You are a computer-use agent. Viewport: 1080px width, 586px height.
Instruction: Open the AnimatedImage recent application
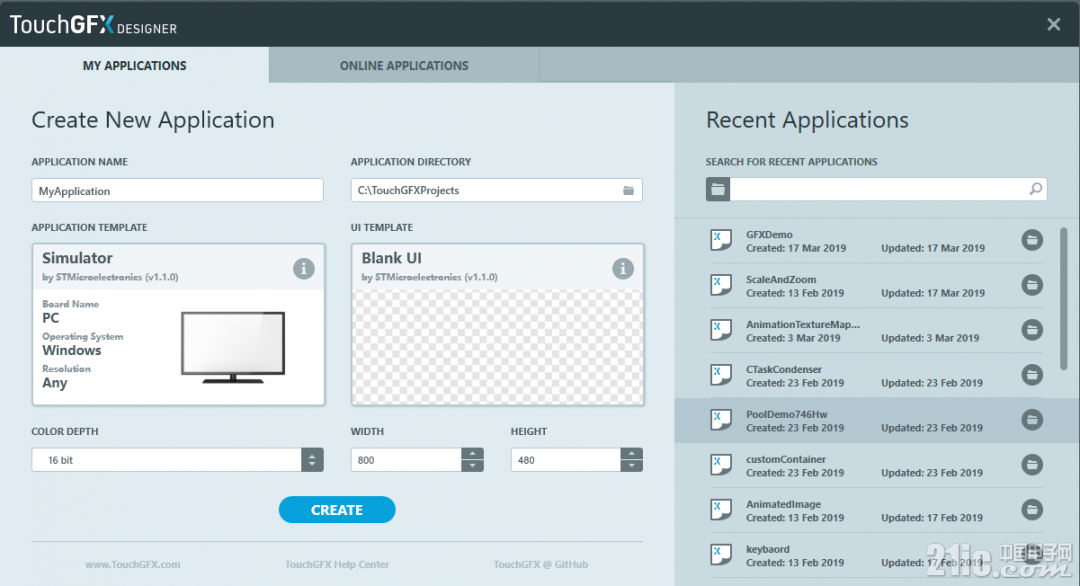pos(875,511)
